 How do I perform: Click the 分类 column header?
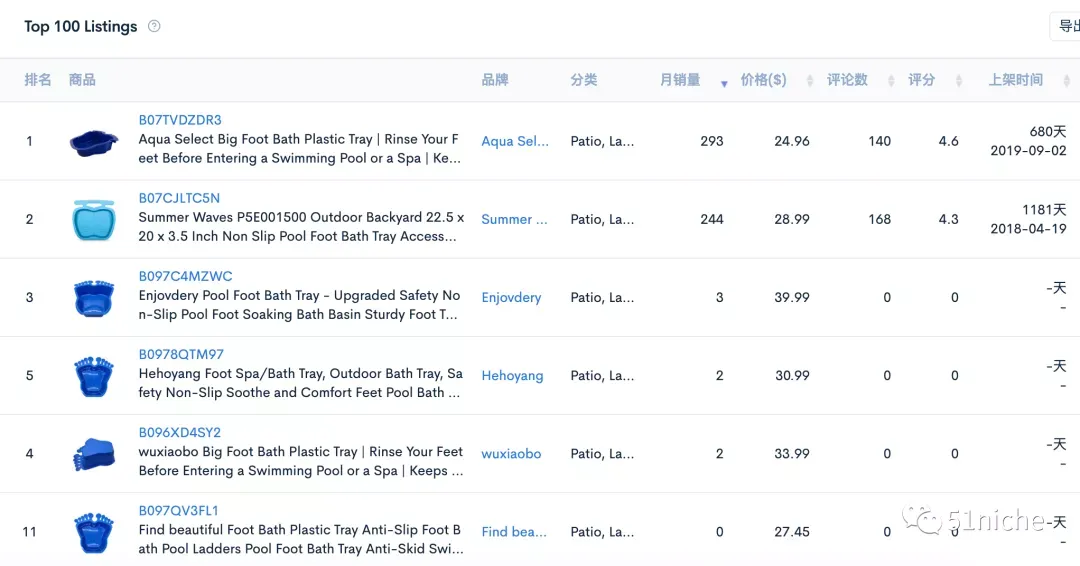point(584,80)
